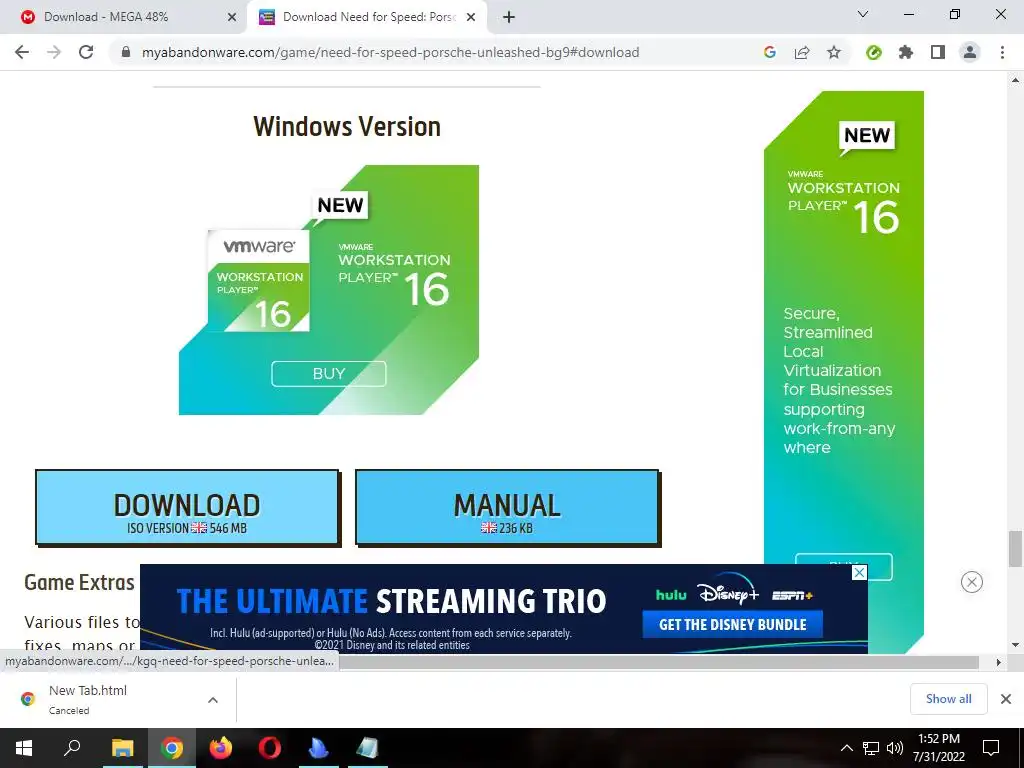Click the browser forward arrow
The image size is (1024, 768).
click(x=54, y=52)
